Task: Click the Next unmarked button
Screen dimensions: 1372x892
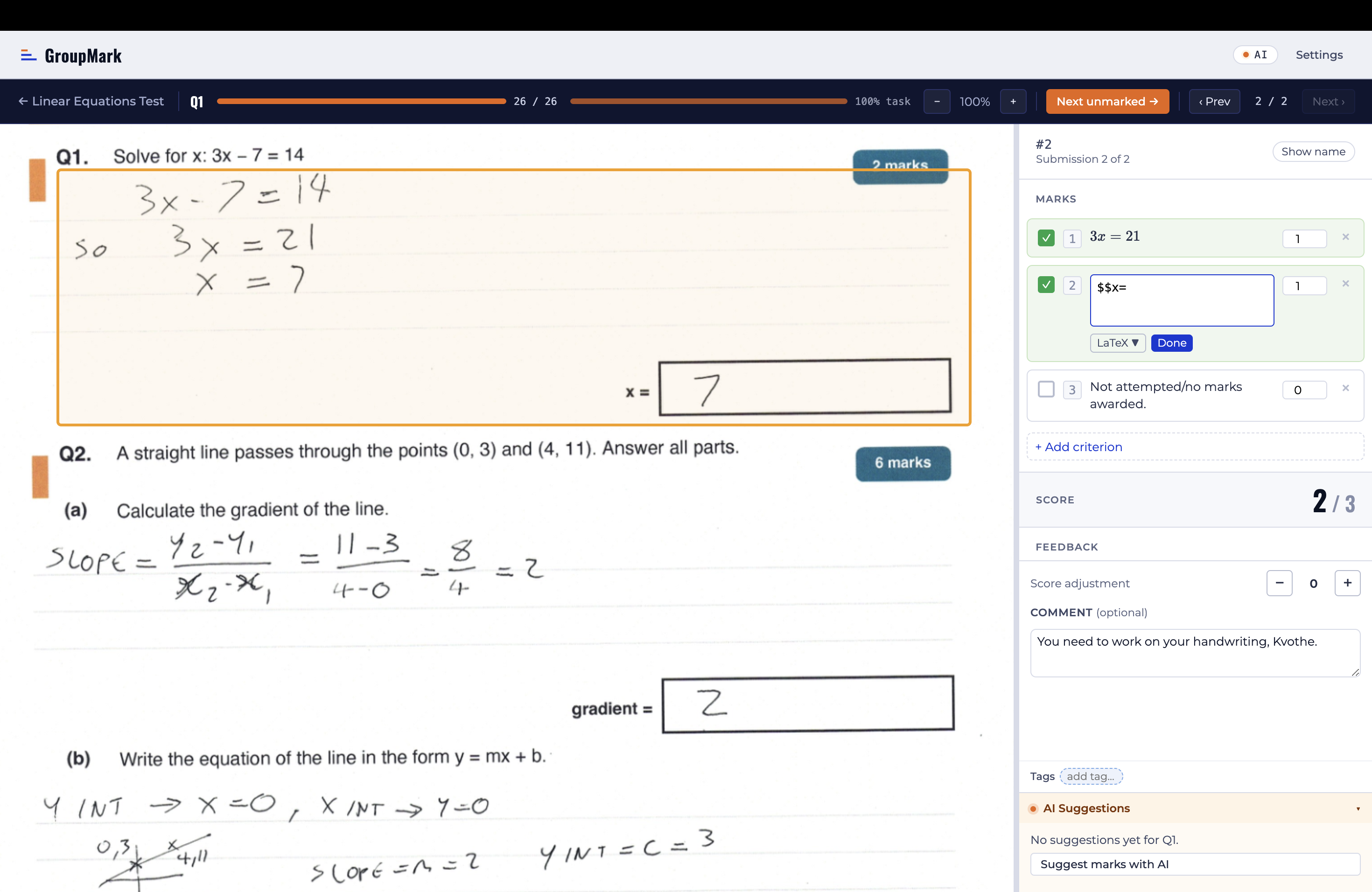Action: [1107, 101]
